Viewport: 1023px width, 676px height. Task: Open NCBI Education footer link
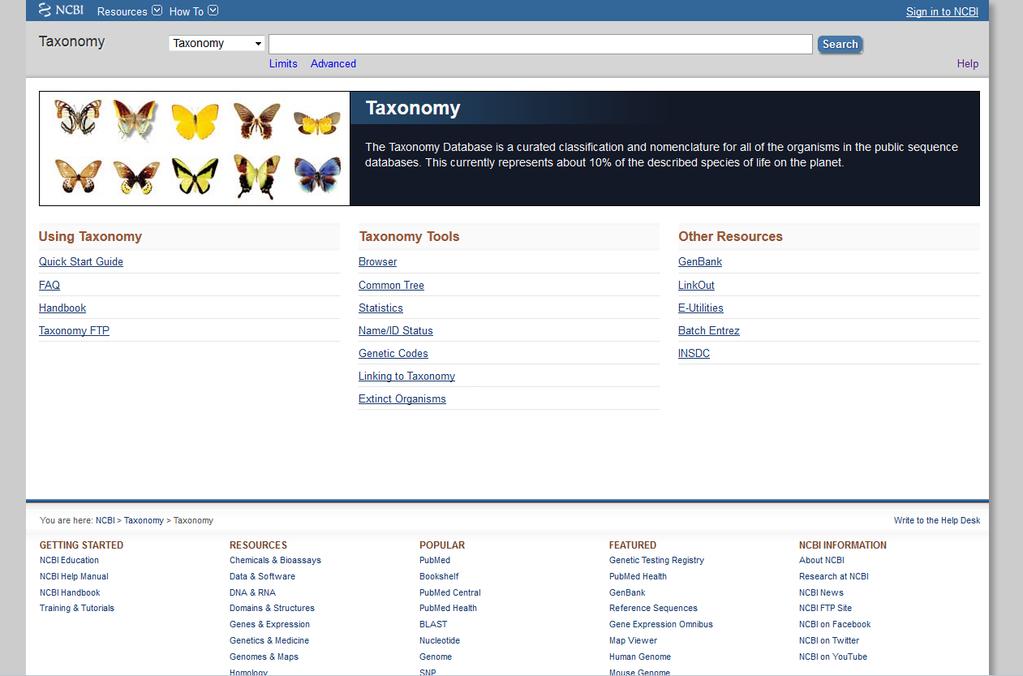pyautogui.click(x=69, y=561)
